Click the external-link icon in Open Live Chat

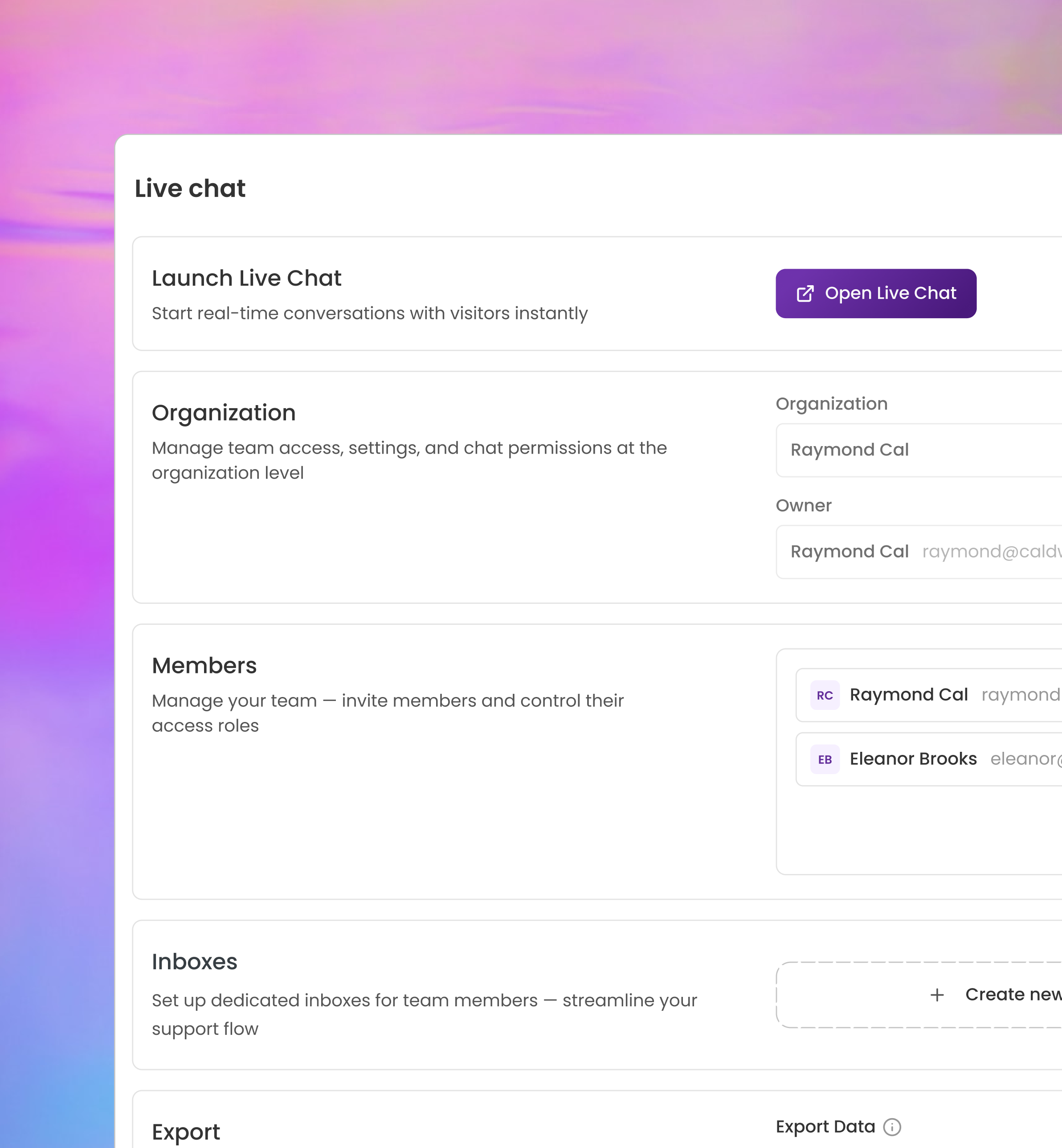pos(805,294)
